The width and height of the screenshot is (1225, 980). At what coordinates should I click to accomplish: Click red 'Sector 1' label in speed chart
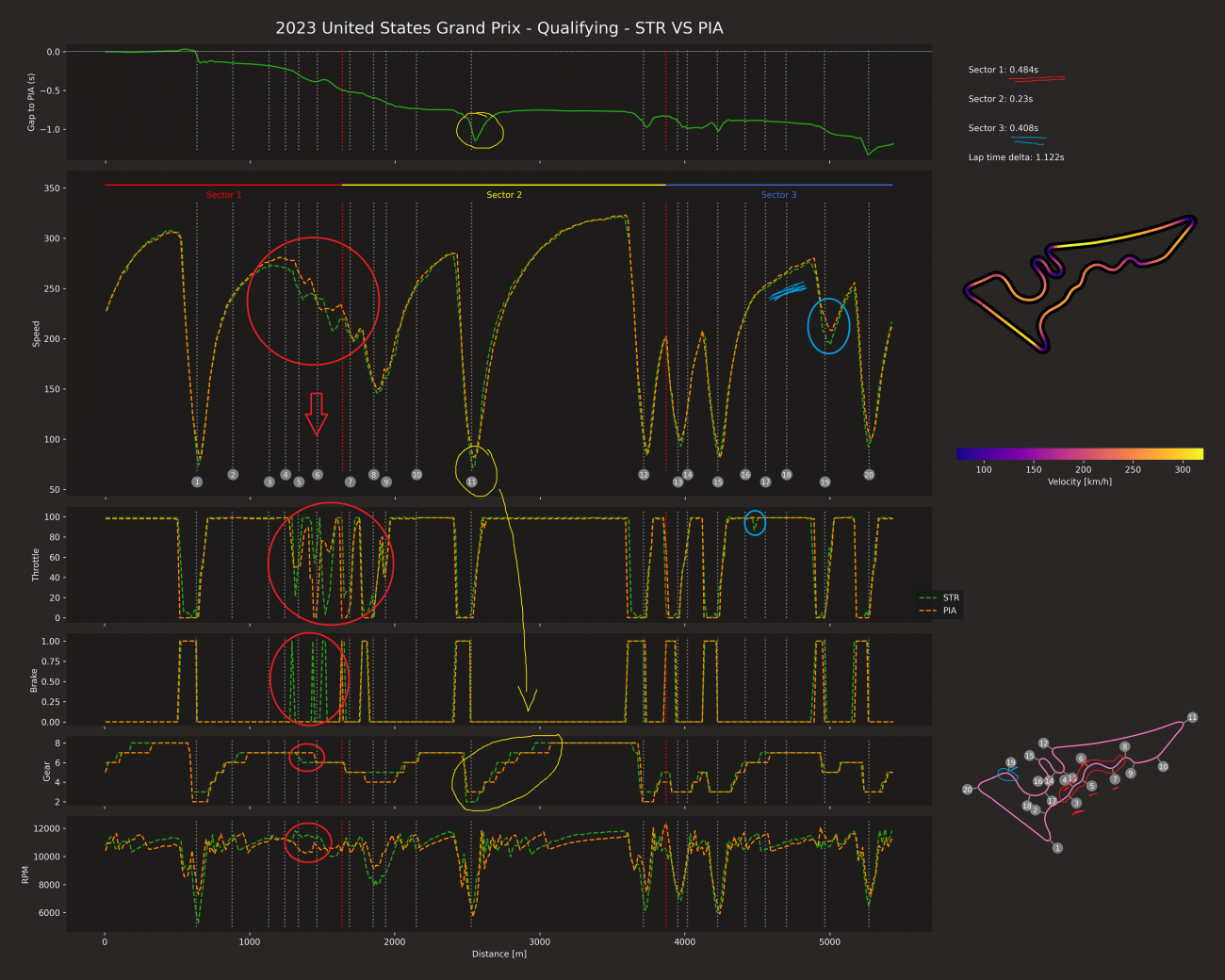point(224,195)
